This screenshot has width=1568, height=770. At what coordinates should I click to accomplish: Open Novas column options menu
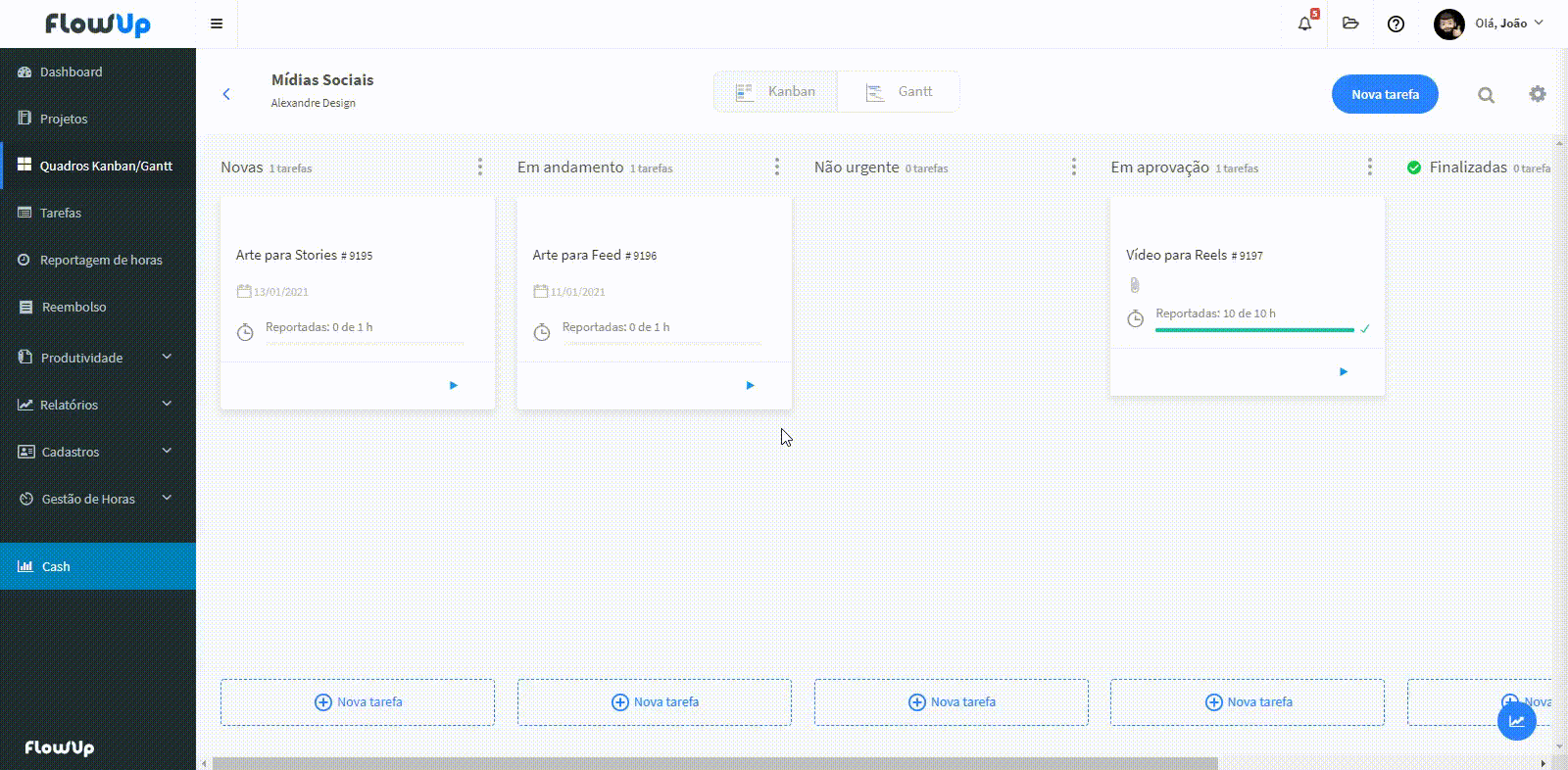coord(480,168)
